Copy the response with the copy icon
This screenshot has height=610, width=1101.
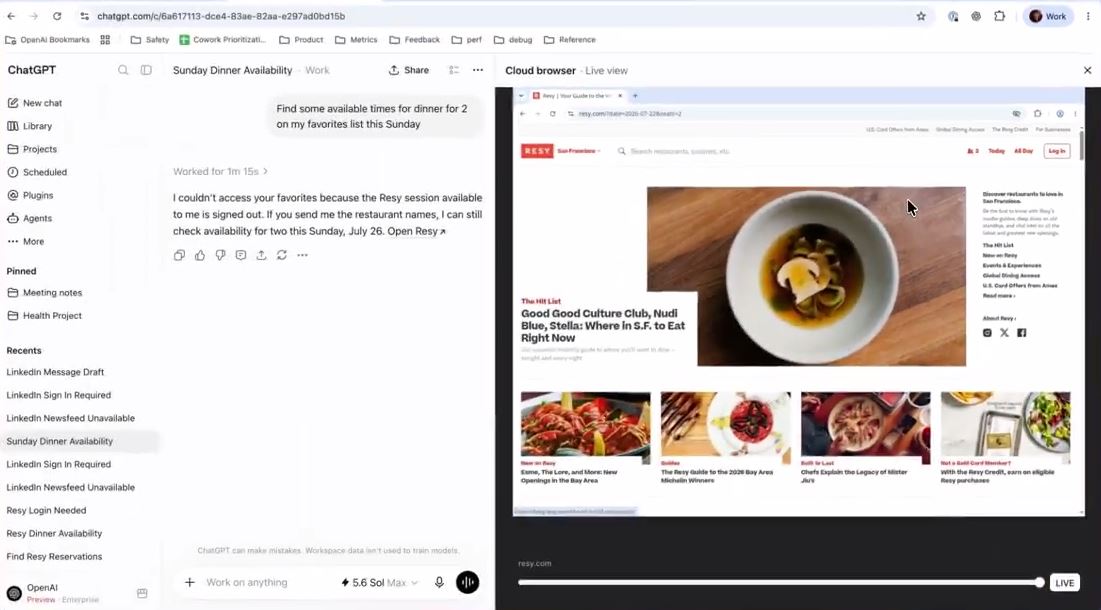point(179,256)
